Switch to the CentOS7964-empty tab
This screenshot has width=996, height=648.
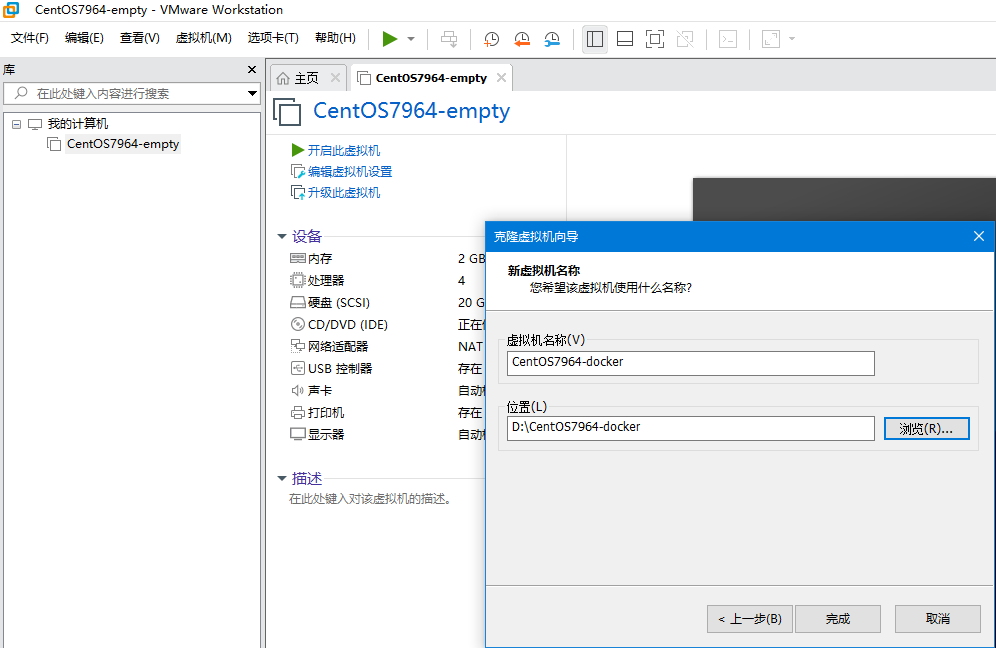point(431,78)
